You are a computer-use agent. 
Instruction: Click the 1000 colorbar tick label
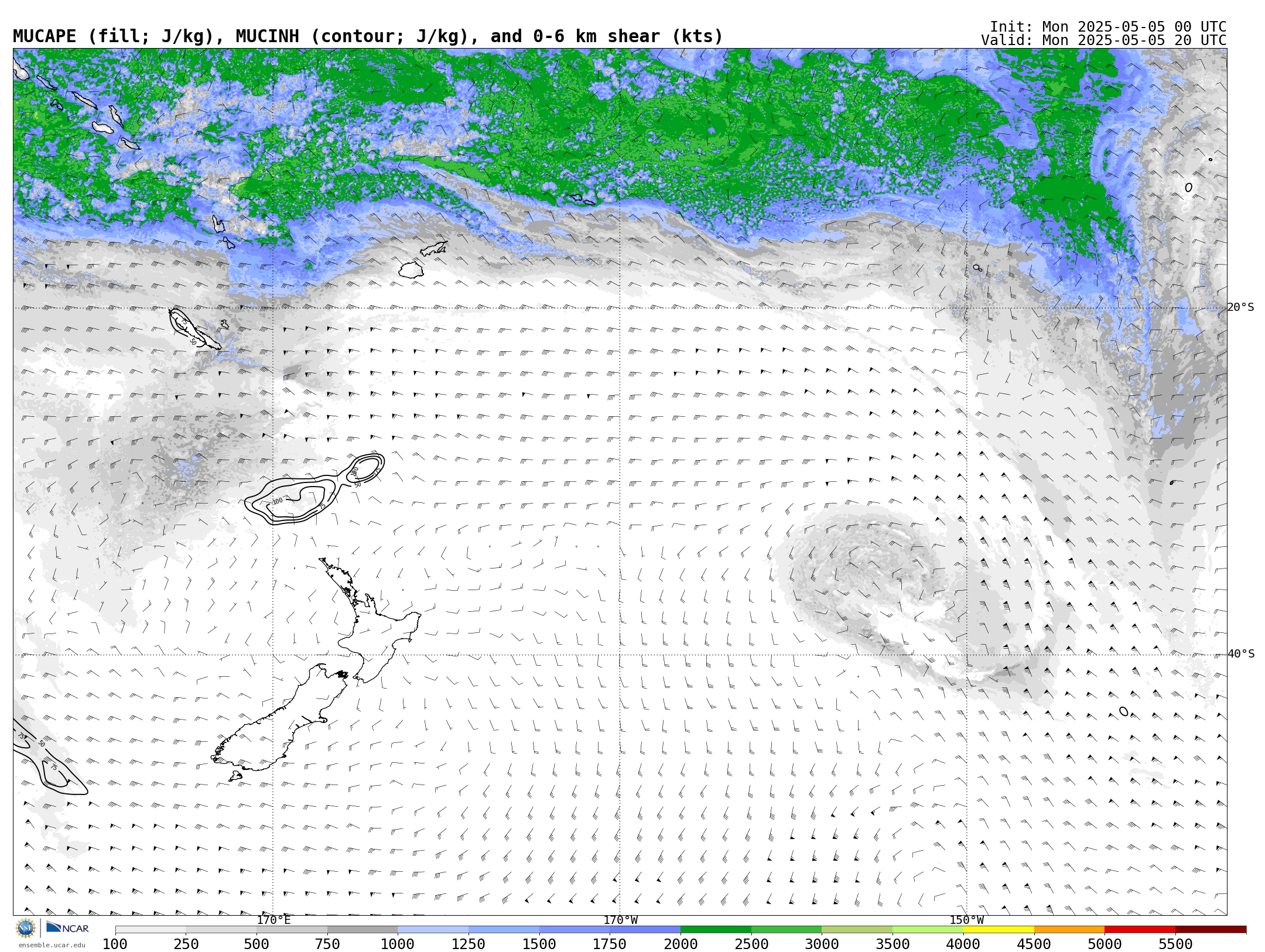point(398,944)
